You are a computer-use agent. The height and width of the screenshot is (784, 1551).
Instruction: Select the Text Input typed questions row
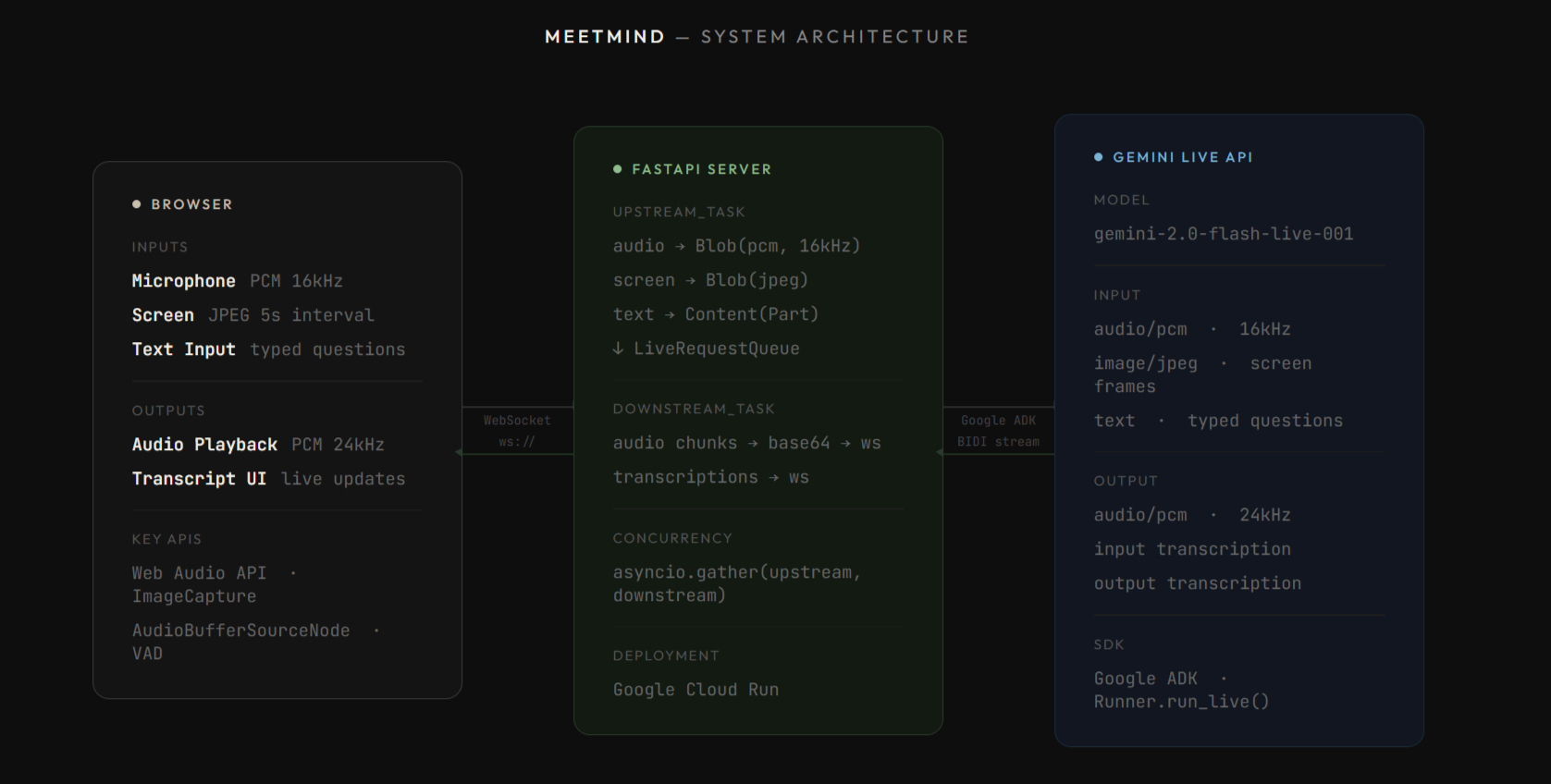point(268,349)
